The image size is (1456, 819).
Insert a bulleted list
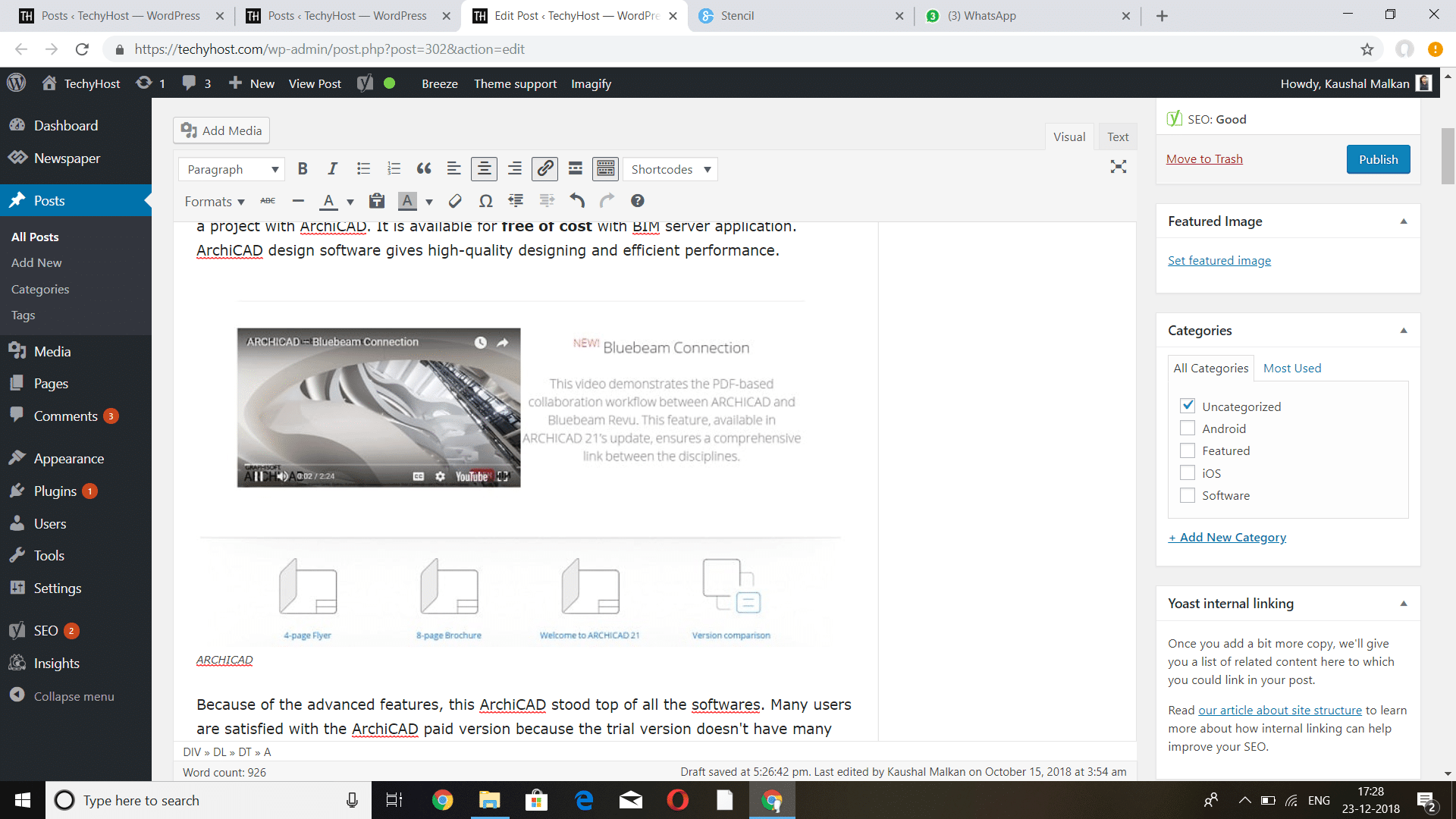363,168
